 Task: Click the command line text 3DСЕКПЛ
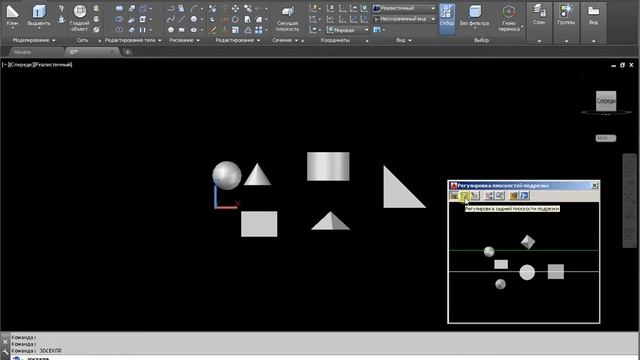tap(50, 351)
